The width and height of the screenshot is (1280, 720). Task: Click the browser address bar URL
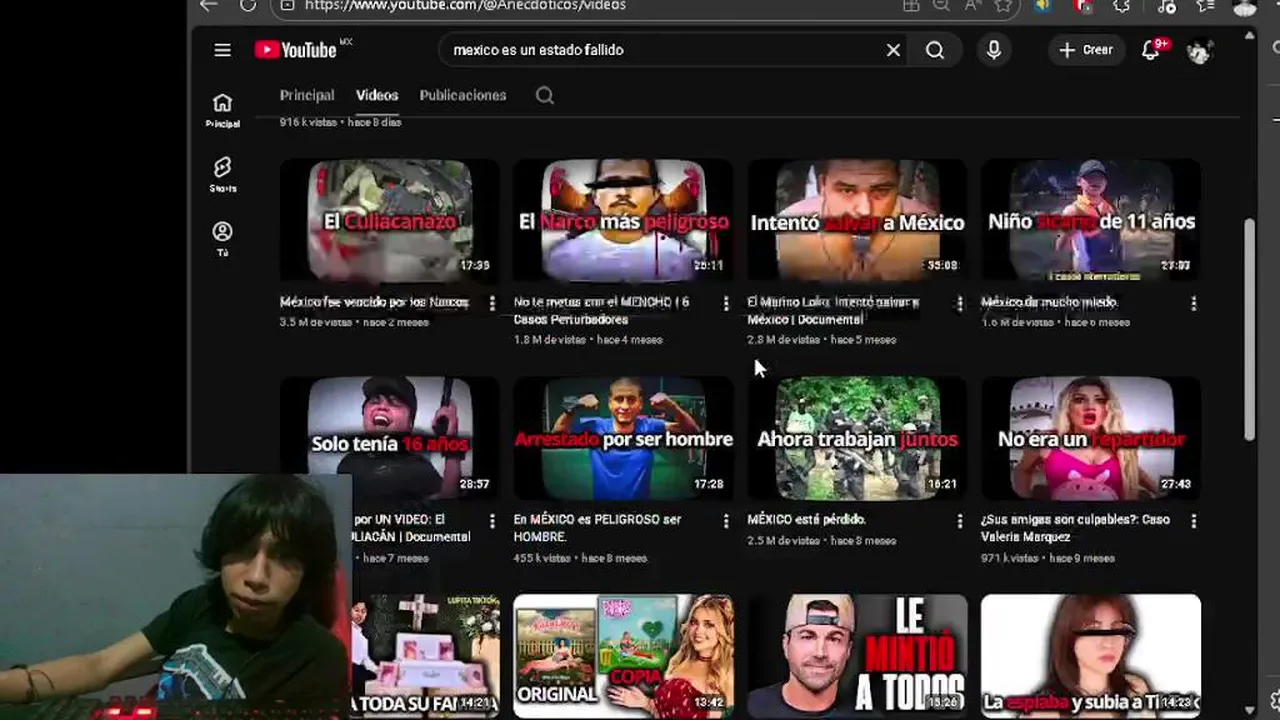click(465, 6)
